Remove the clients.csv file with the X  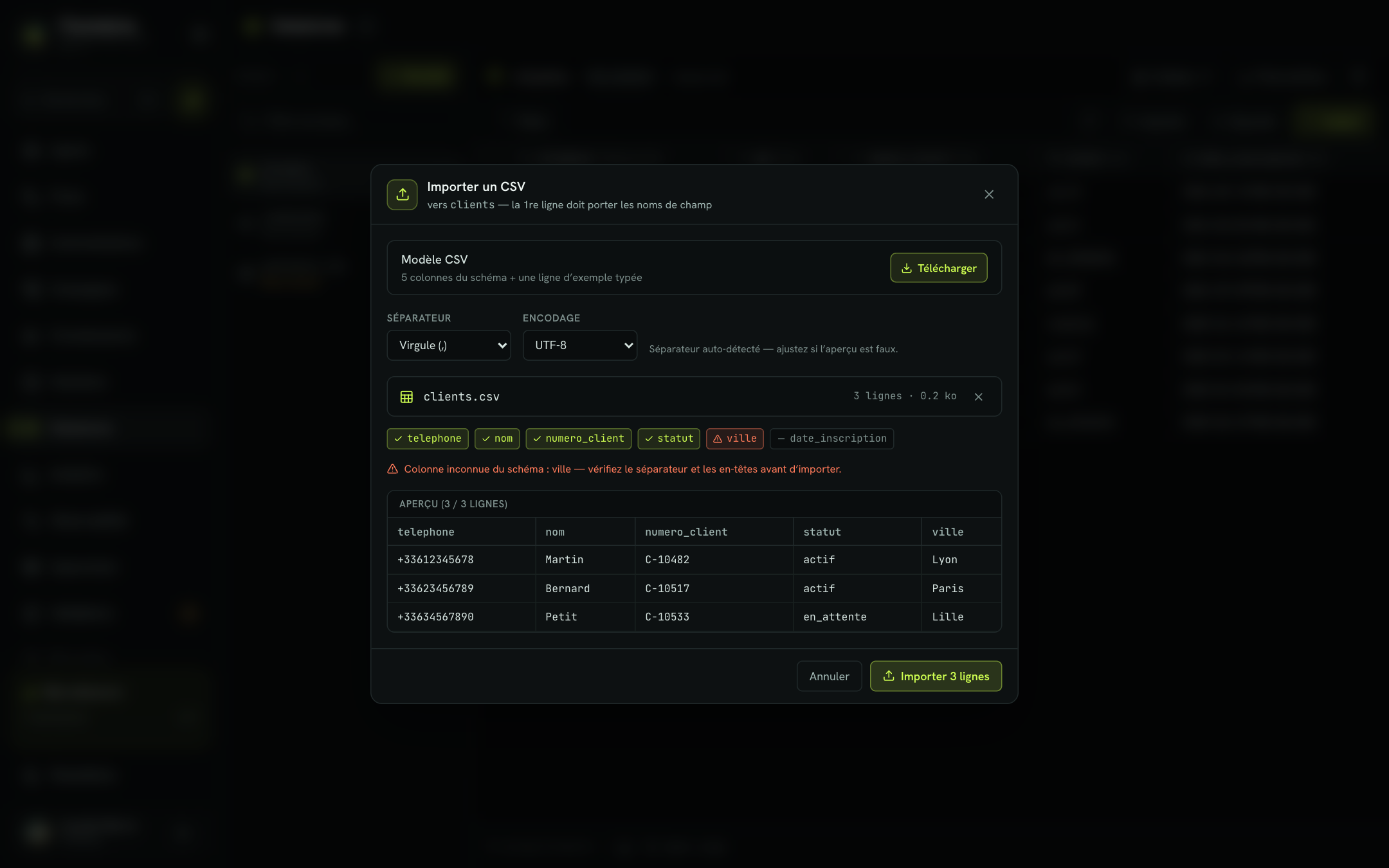[978, 397]
